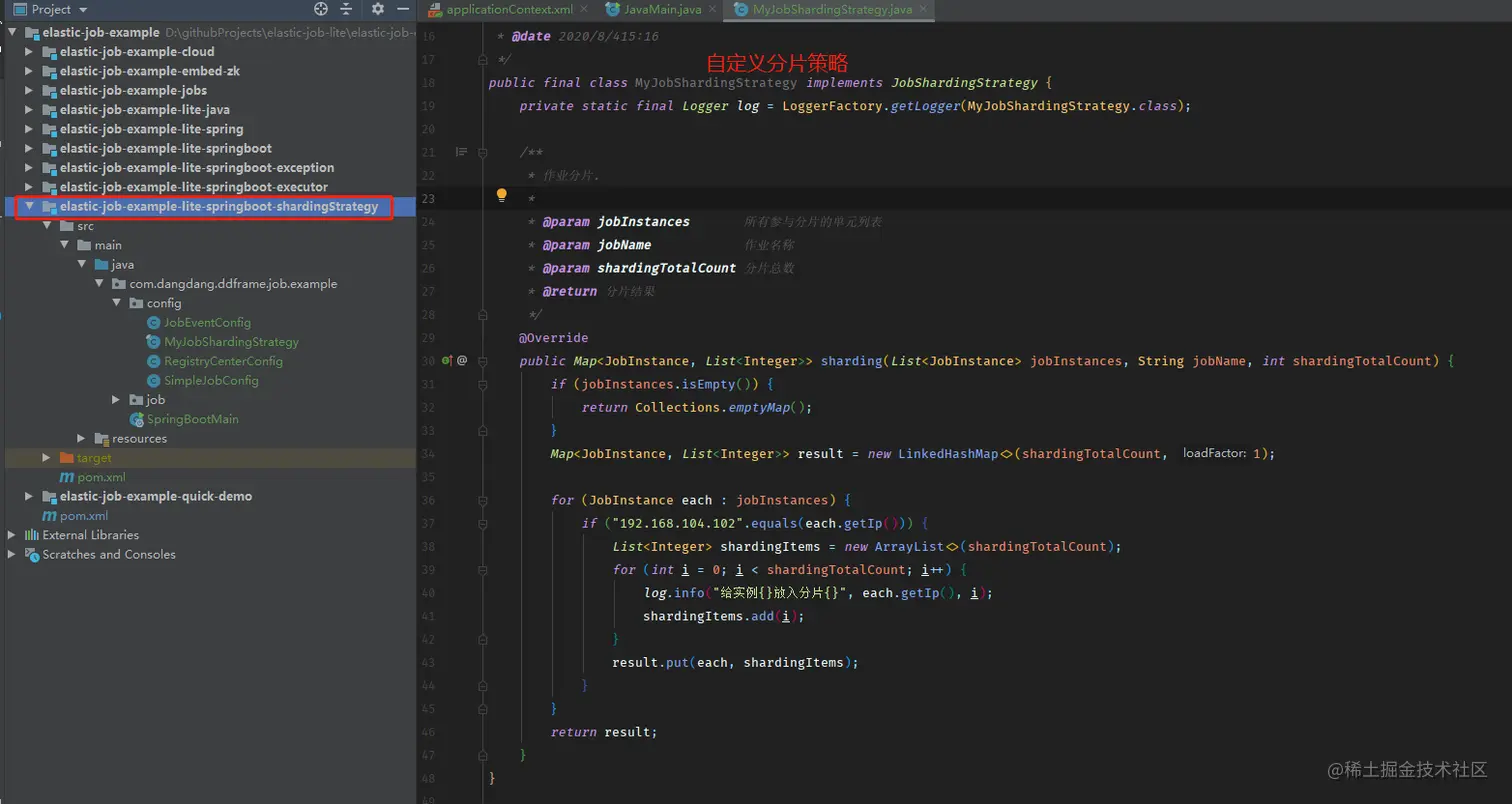The width and height of the screenshot is (1512, 804).
Task: Expand the elastic-job-example-embed-zk module
Action: 30,71
